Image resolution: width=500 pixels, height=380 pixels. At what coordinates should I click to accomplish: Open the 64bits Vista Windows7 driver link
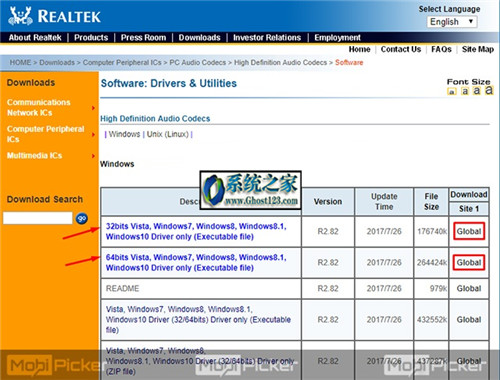point(196,263)
